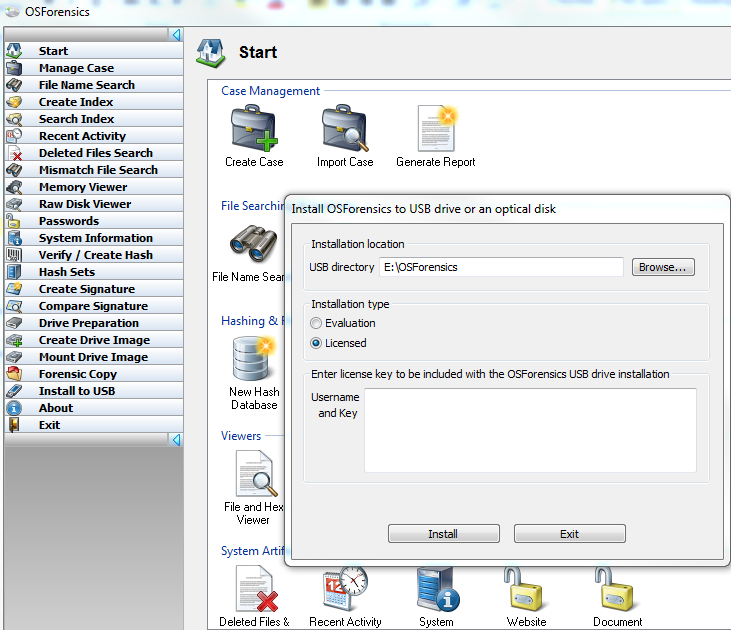Click the Import Case briefcase icon

click(345, 128)
